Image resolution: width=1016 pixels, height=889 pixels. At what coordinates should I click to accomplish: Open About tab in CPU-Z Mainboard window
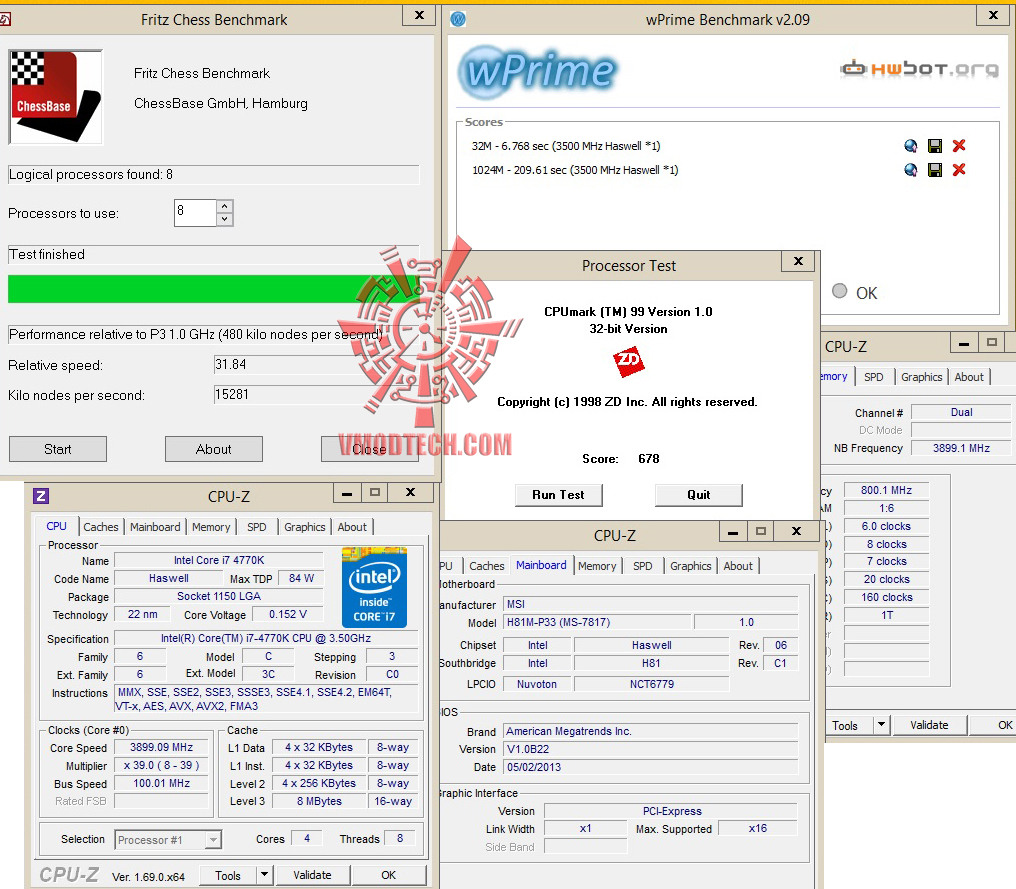738,566
